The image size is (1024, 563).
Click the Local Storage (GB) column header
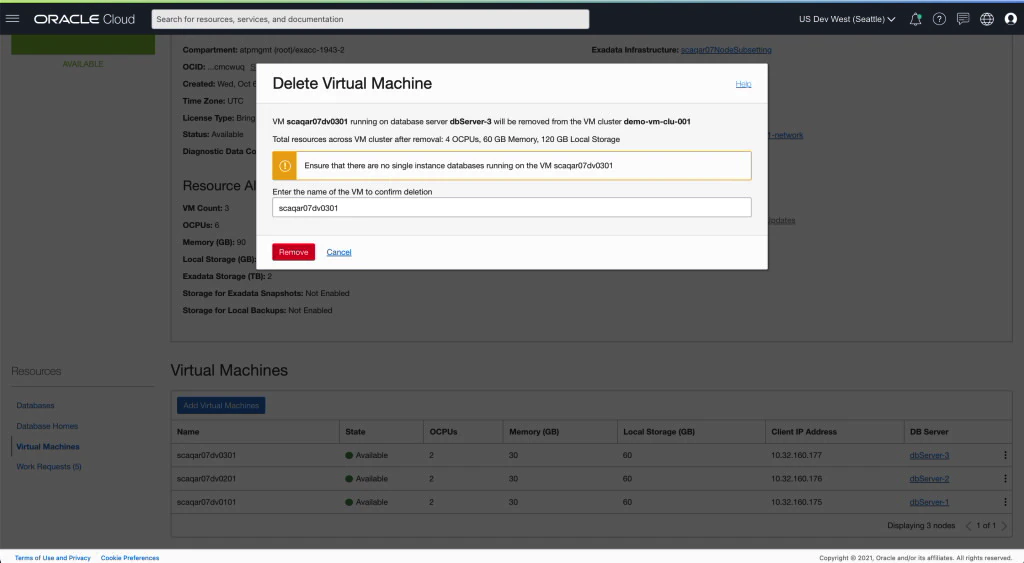click(659, 432)
